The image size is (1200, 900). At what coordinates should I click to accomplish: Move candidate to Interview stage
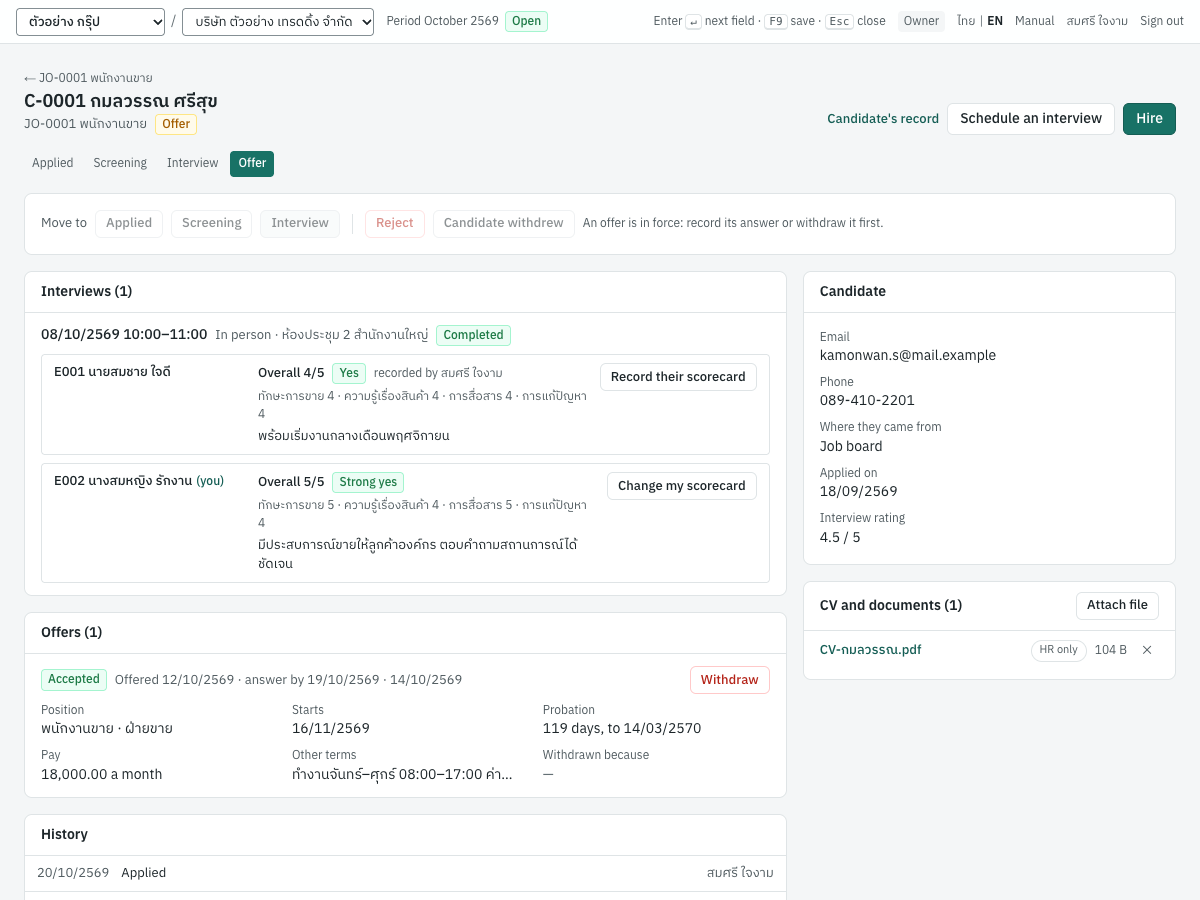click(300, 223)
